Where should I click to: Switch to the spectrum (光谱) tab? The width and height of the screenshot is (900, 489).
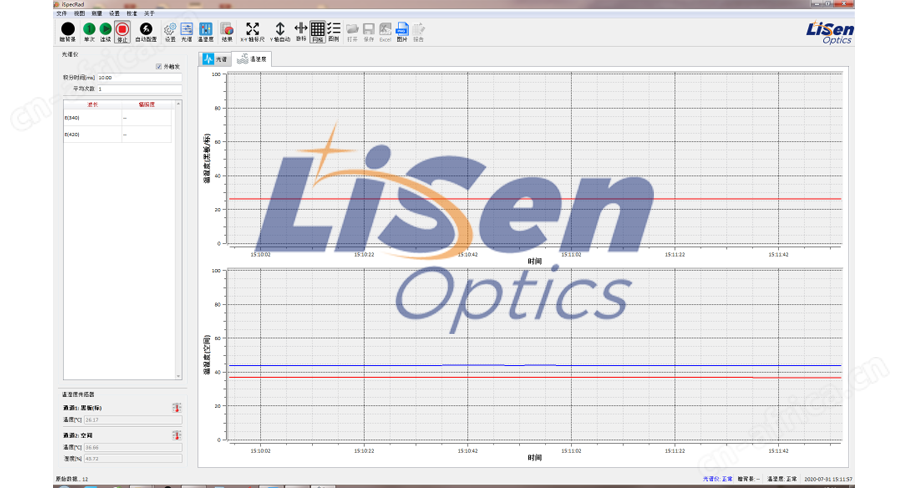point(215,59)
